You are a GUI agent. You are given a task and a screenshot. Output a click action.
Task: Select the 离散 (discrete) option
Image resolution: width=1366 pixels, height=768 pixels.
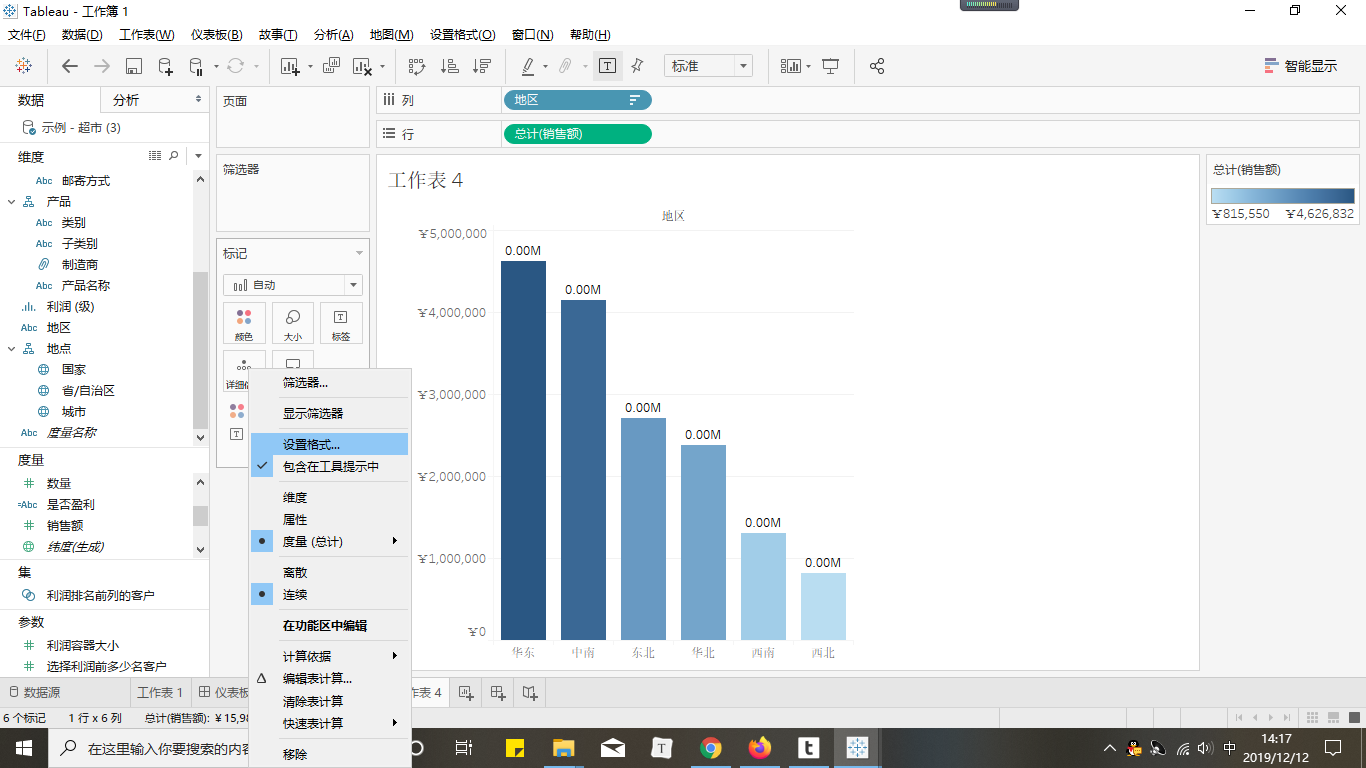click(295, 572)
